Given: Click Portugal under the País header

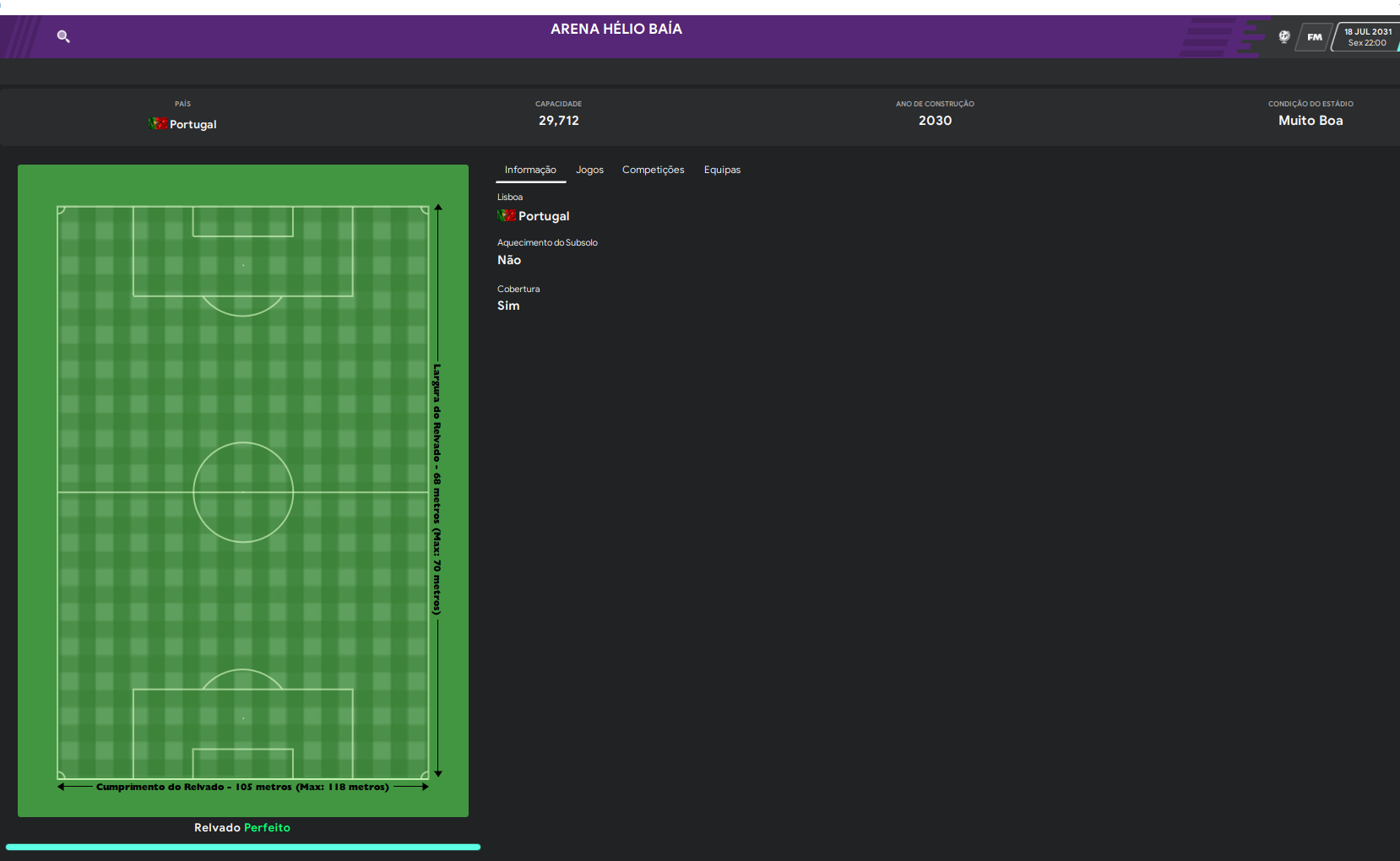Looking at the screenshot, I should coord(193,124).
